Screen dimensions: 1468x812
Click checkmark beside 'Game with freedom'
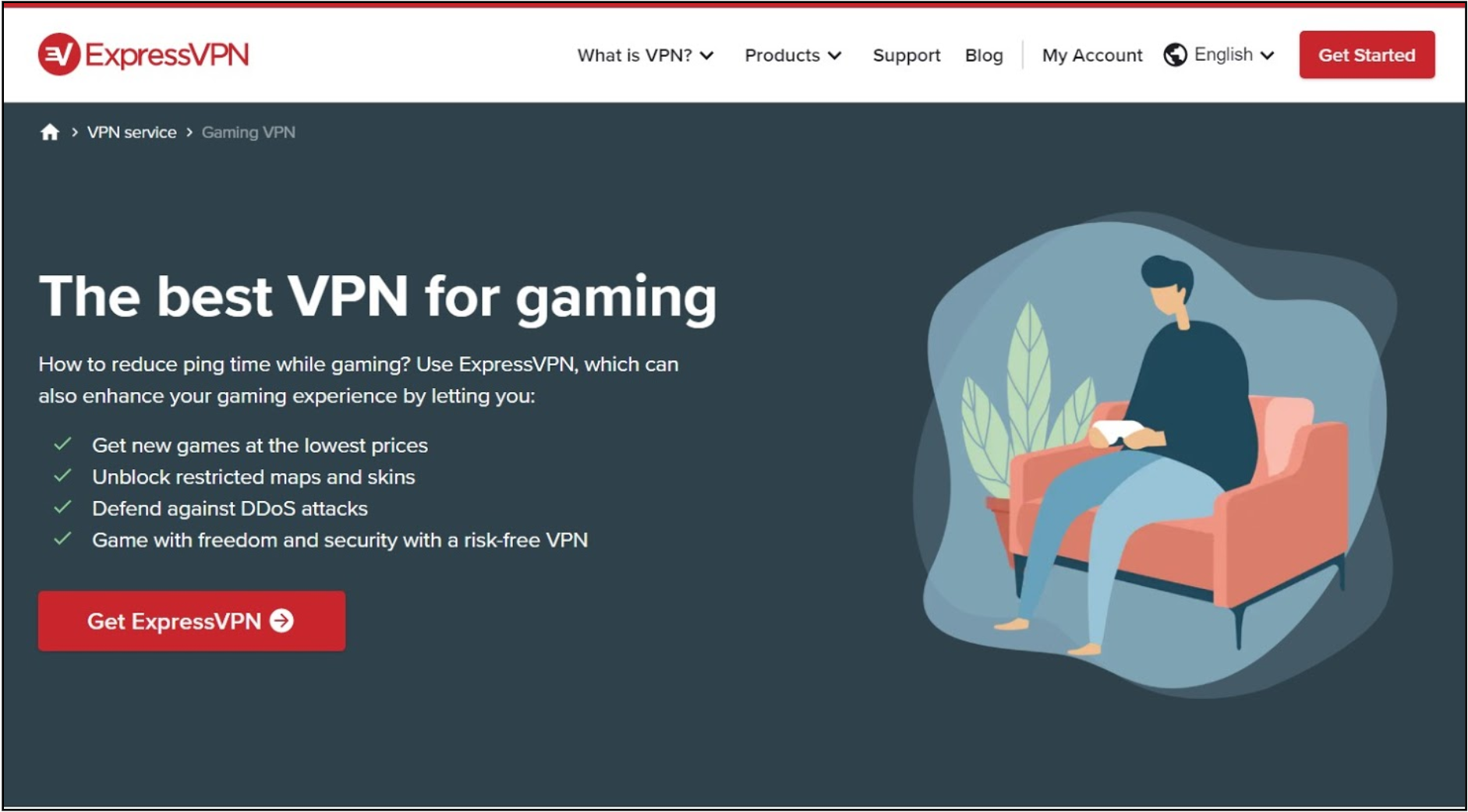pyautogui.click(x=62, y=538)
